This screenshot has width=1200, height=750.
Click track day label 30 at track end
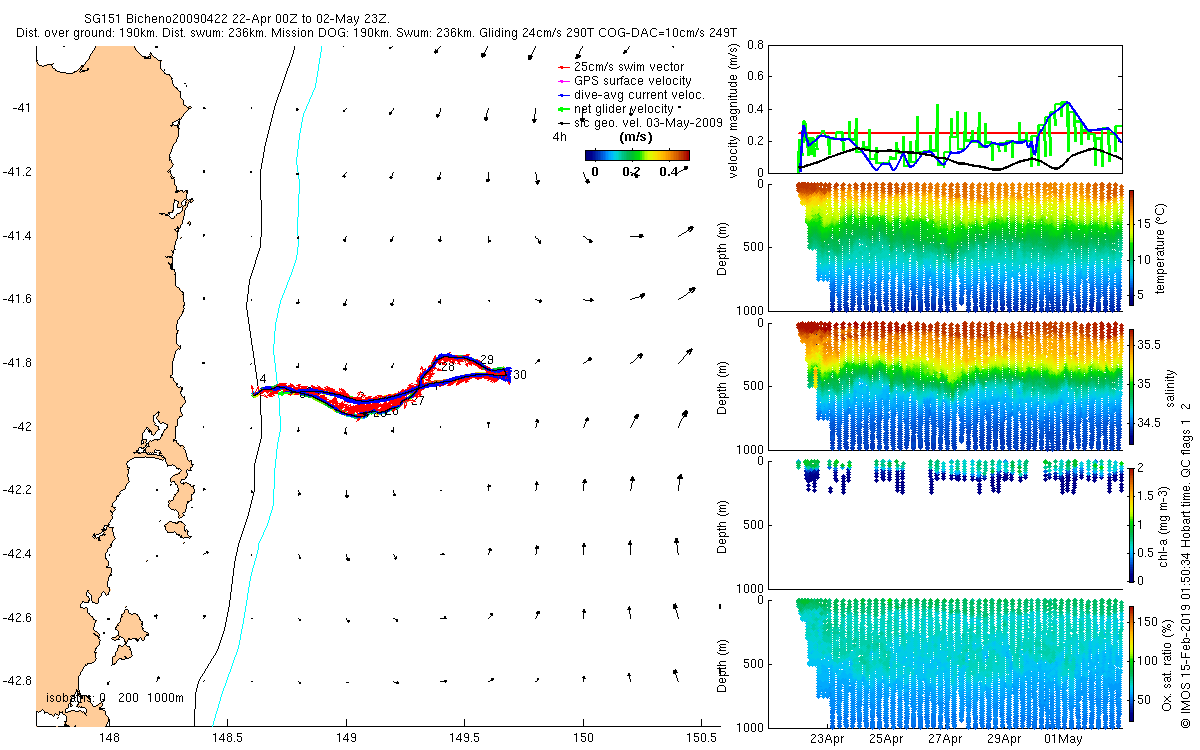point(520,375)
